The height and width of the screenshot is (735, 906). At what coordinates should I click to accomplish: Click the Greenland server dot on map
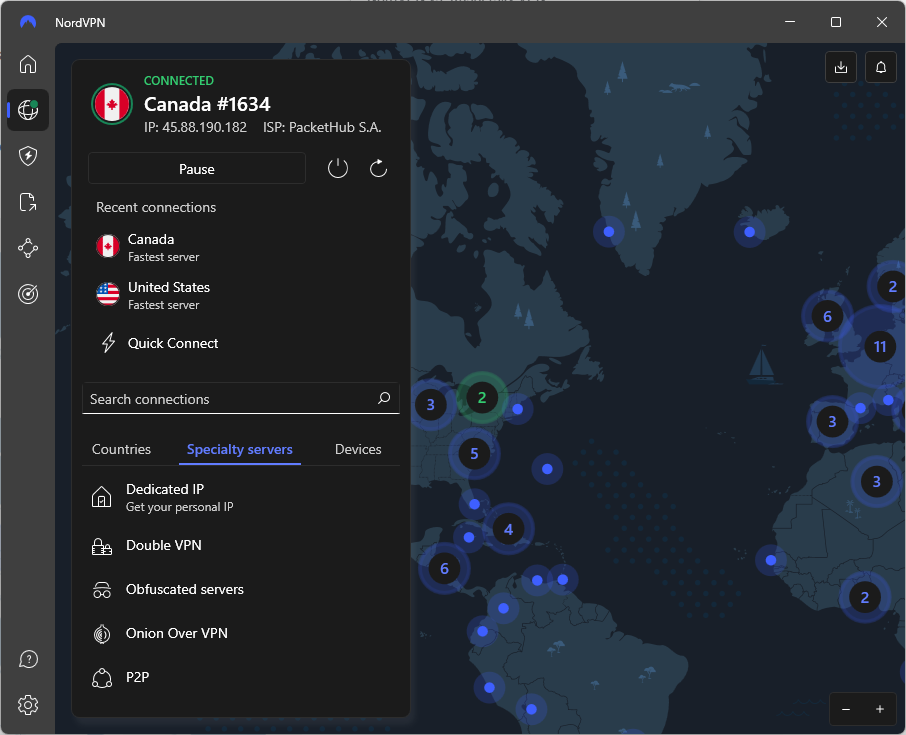(x=608, y=232)
